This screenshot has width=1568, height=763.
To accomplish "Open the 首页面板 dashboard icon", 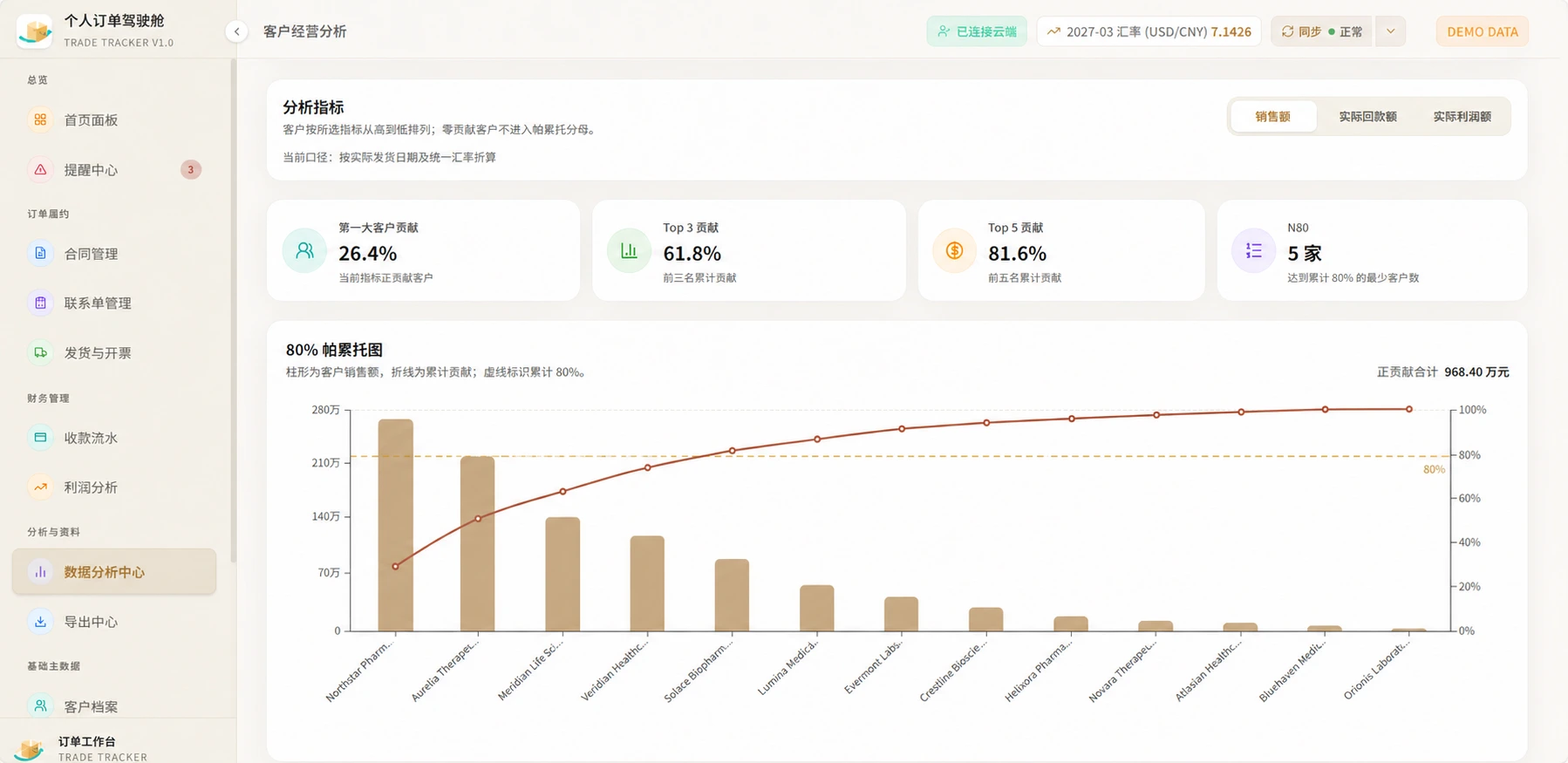I will pos(40,119).
